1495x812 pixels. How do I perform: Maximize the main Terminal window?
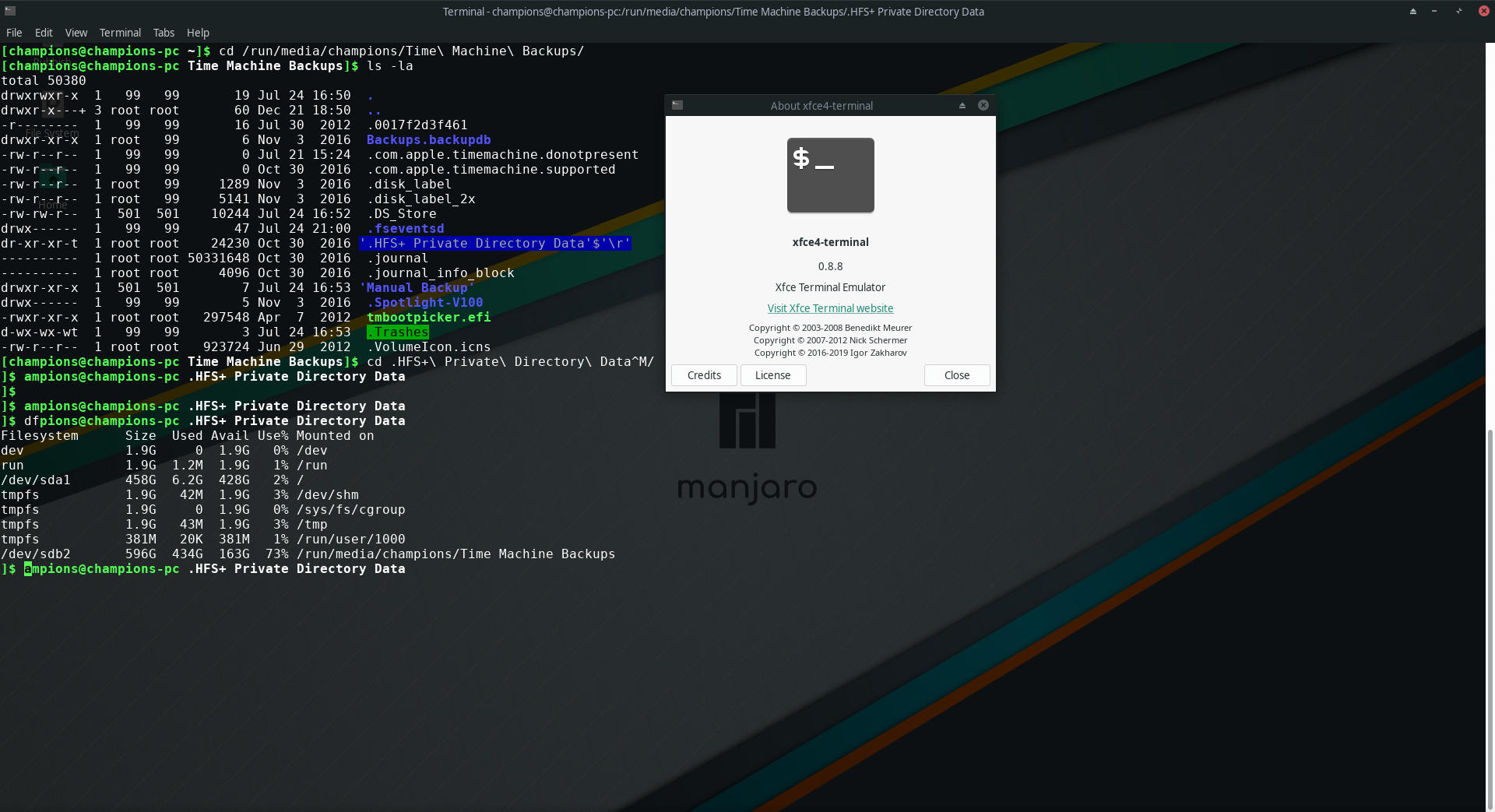[1459, 11]
